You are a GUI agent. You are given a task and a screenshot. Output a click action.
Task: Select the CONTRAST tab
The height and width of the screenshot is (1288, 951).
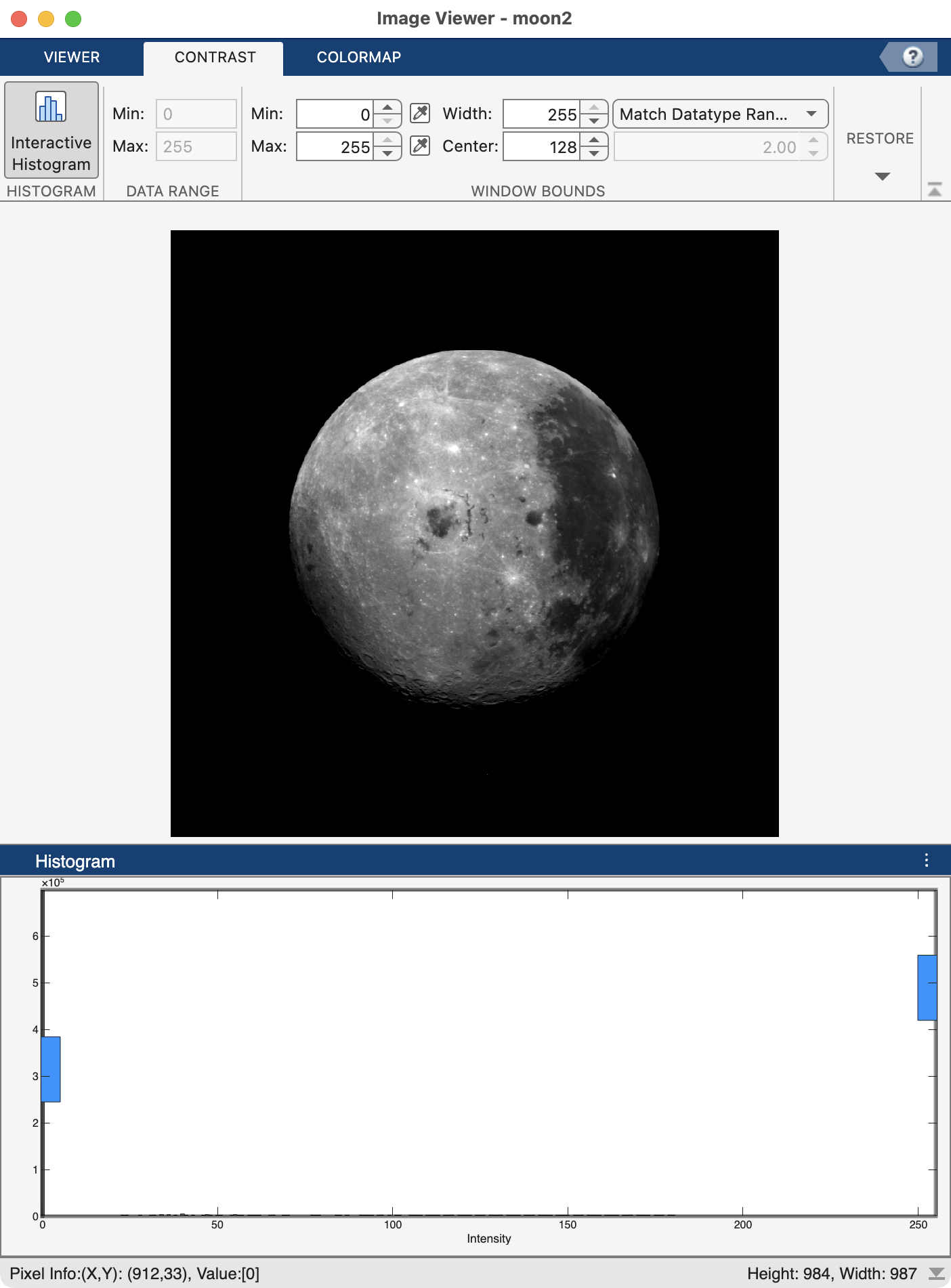coord(215,58)
